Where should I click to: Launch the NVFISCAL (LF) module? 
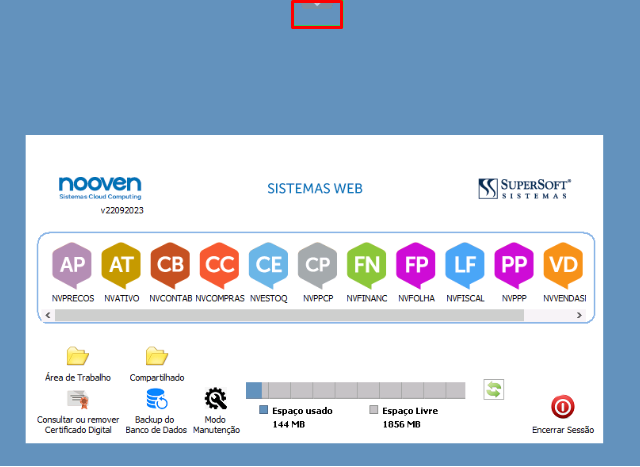click(464, 266)
